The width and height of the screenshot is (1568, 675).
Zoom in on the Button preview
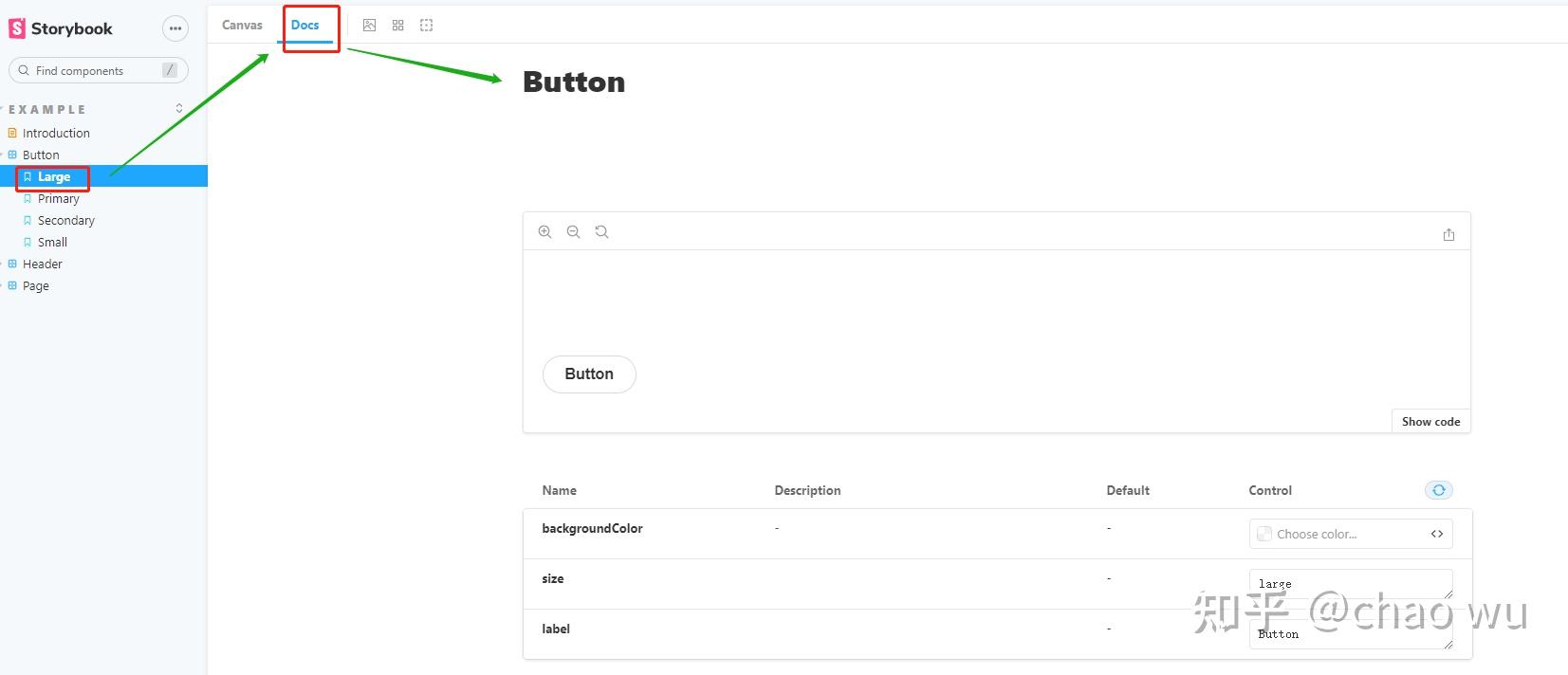[x=544, y=231]
